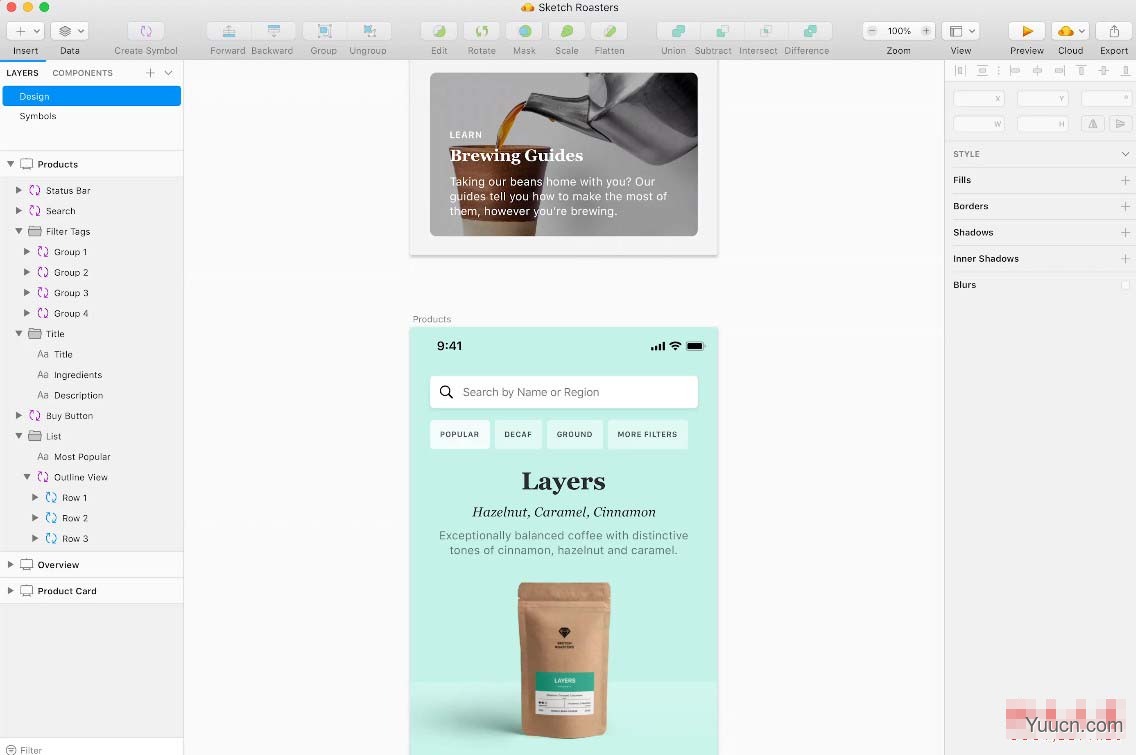This screenshot has width=1136, height=755.
Task: Switch to the Components tab
Action: 82,73
